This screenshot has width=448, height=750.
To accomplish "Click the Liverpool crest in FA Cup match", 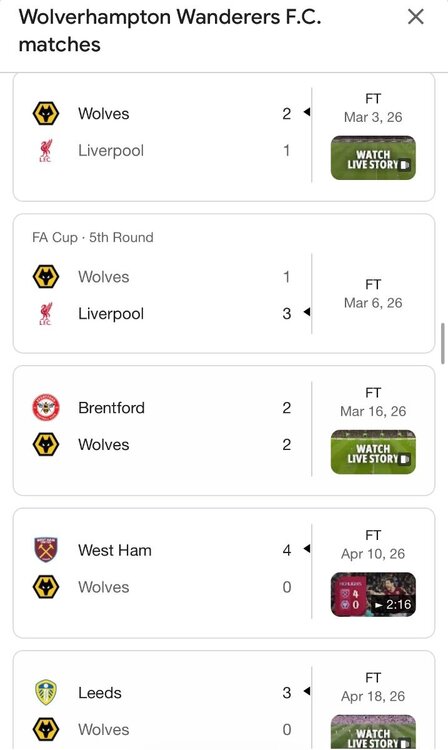I will click(x=46, y=314).
